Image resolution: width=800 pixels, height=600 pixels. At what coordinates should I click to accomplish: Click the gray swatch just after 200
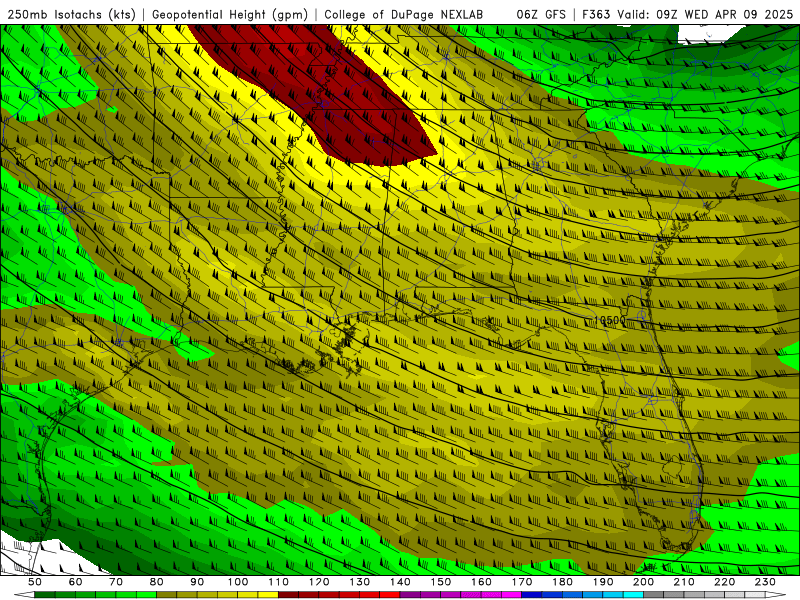654,595
